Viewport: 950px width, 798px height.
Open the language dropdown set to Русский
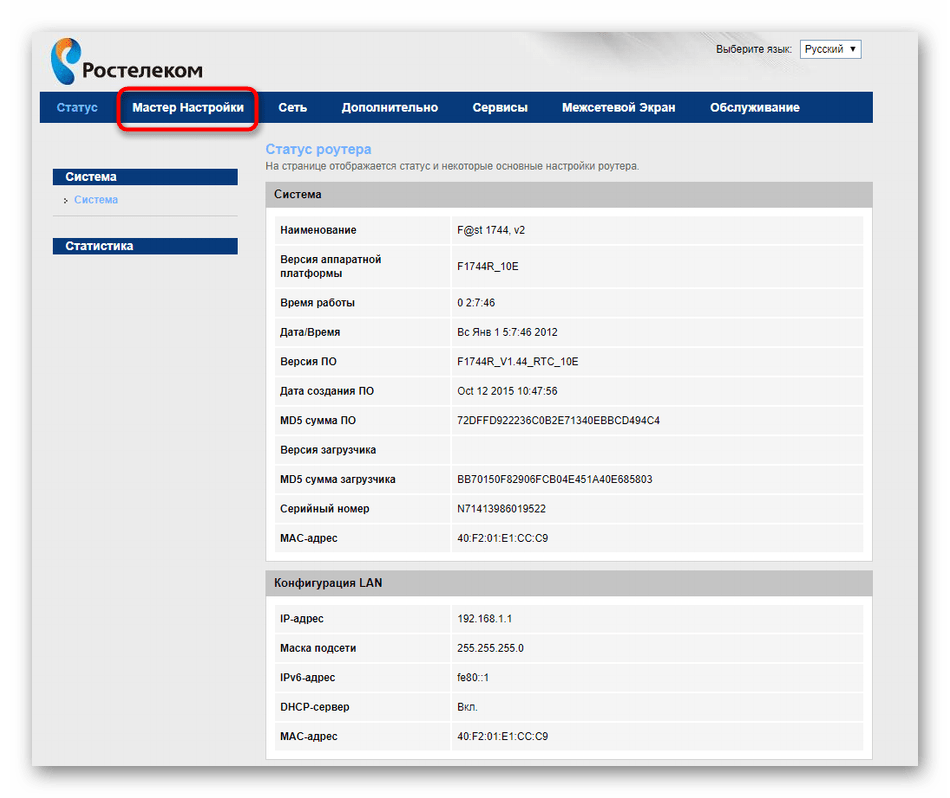pos(830,49)
